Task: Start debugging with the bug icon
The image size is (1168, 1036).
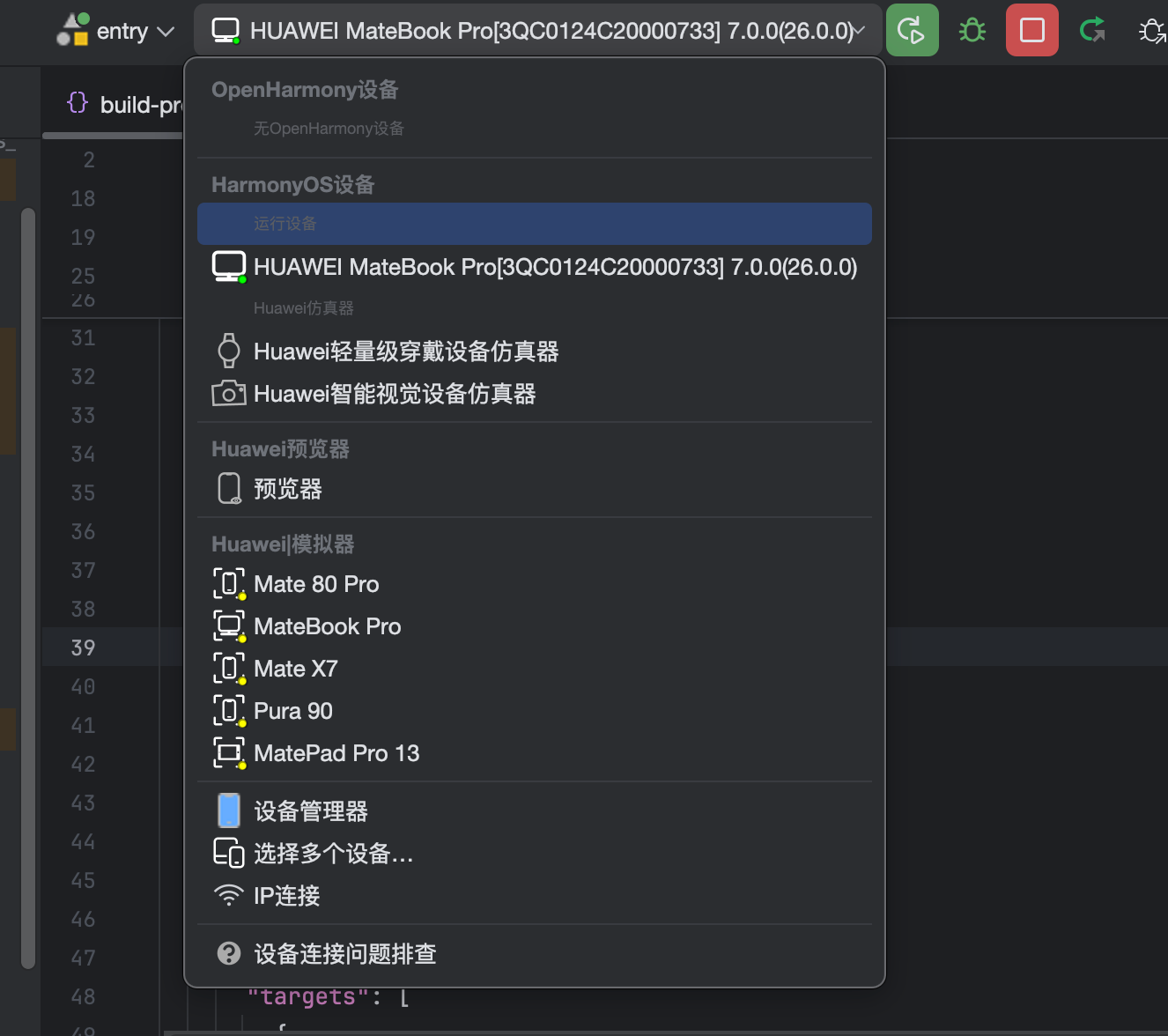Action: tap(972, 30)
